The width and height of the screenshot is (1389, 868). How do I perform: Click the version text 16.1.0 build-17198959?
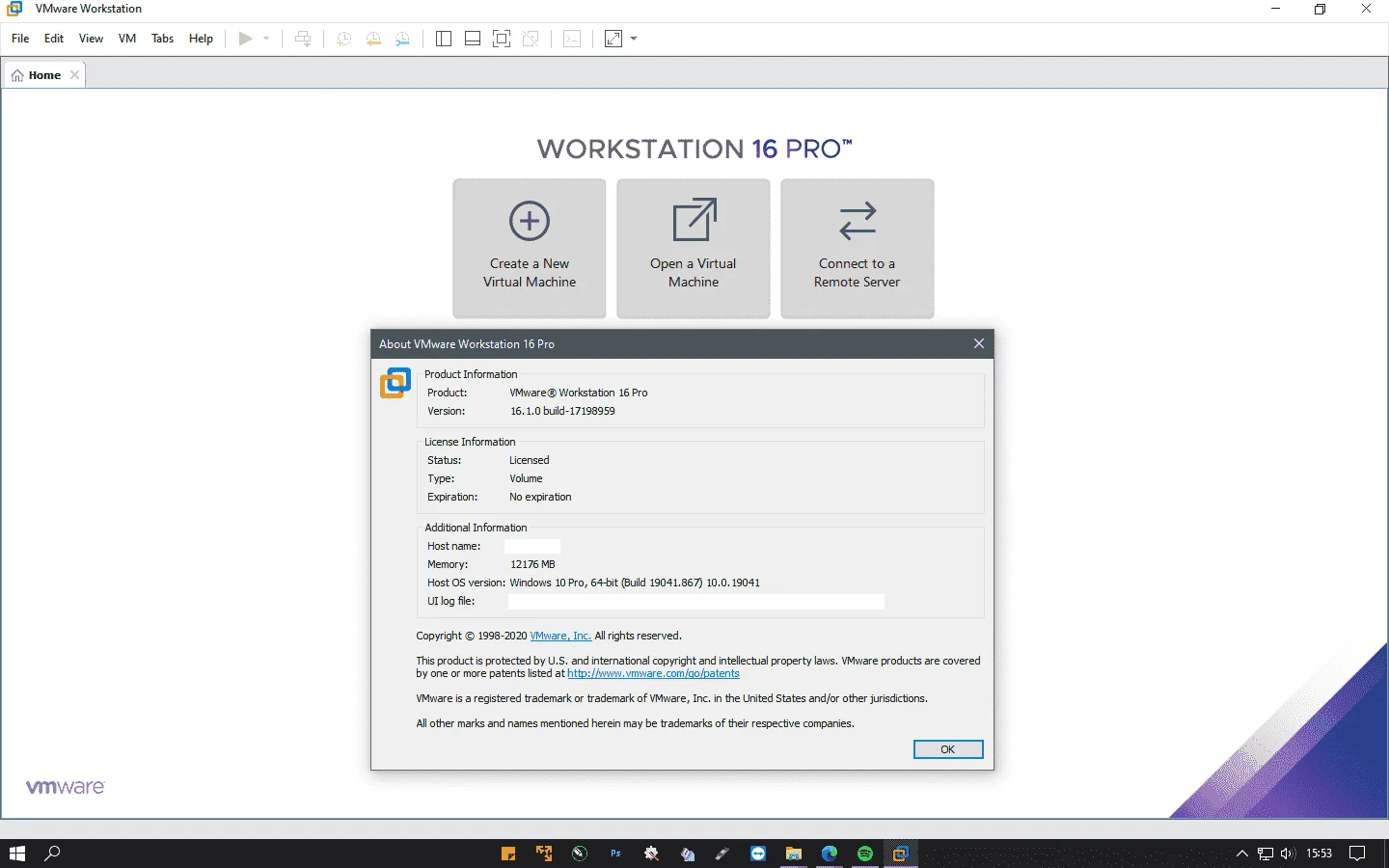click(x=562, y=411)
